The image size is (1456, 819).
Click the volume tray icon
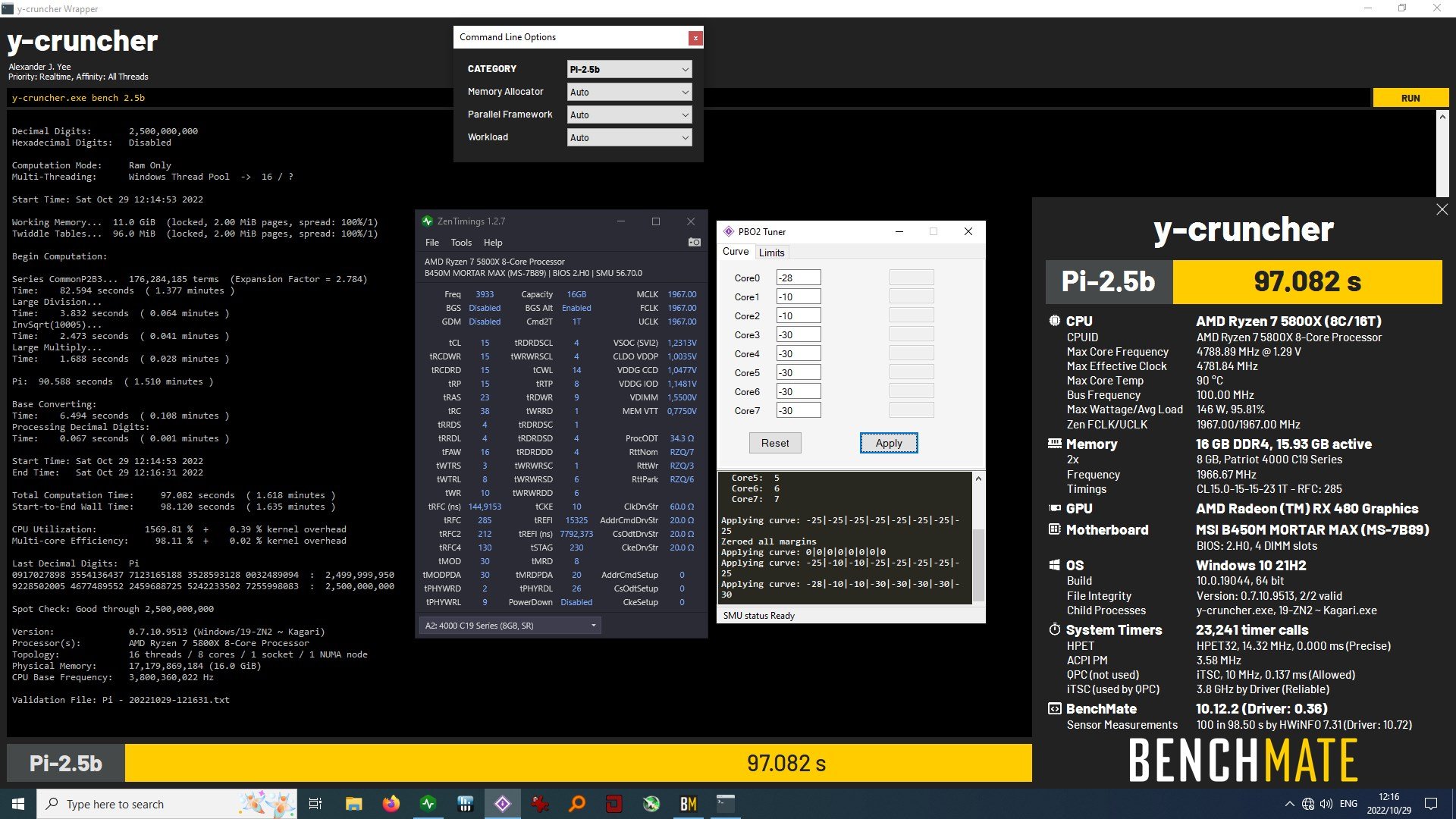[x=1326, y=804]
